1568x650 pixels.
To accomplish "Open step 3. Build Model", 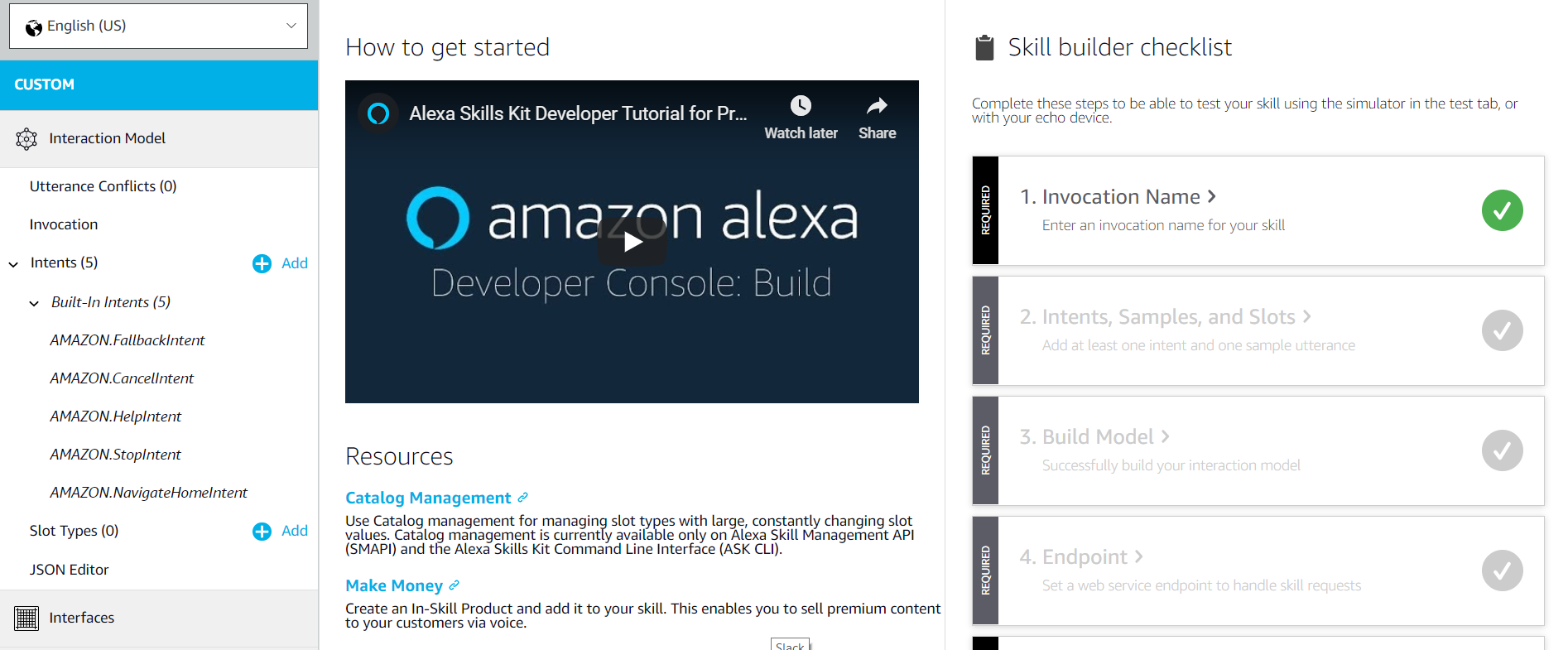I will pos(1086,437).
